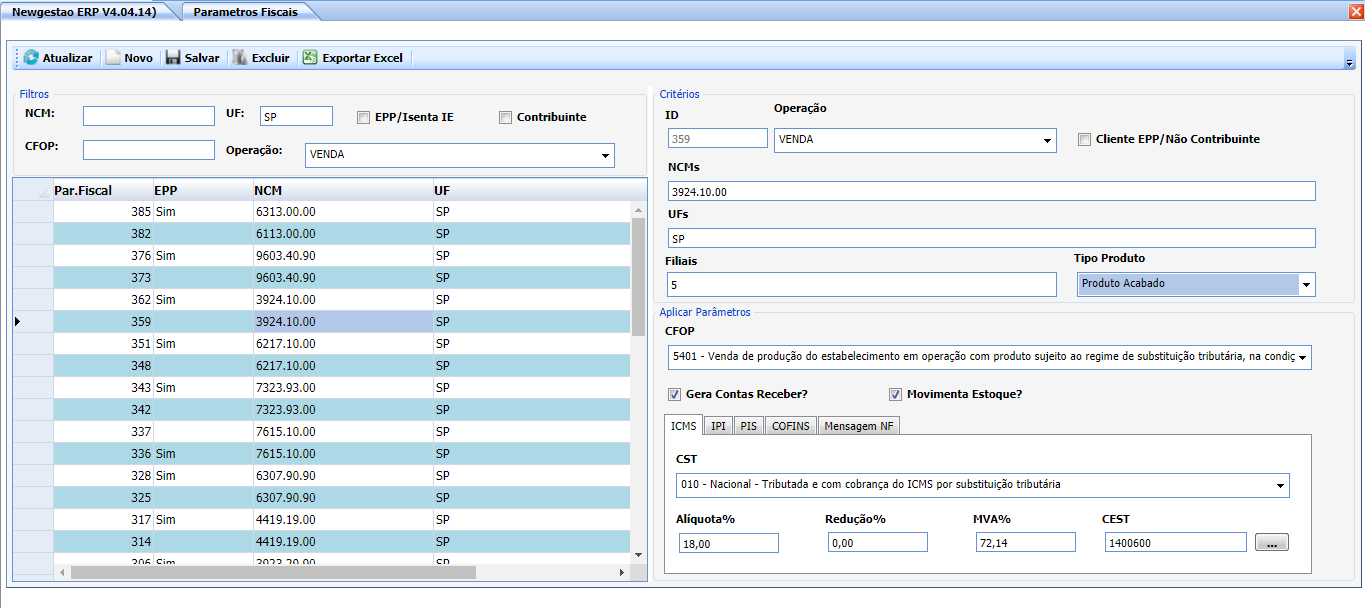Click the MVA% input field
This screenshot has height=608, width=1365.
(1026, 543)
